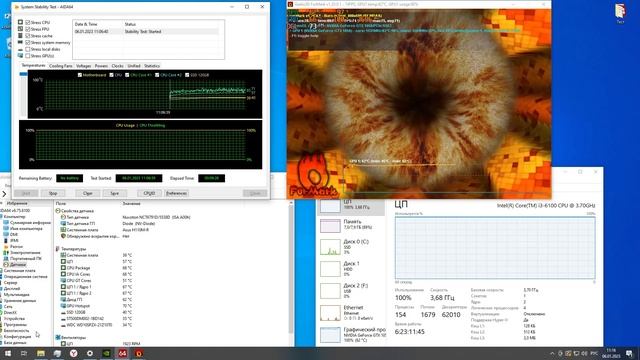This screenshot has width=640, height=360.
Task: Open Yandex Browser from the taskbar
Action: [x=73, y=353]
